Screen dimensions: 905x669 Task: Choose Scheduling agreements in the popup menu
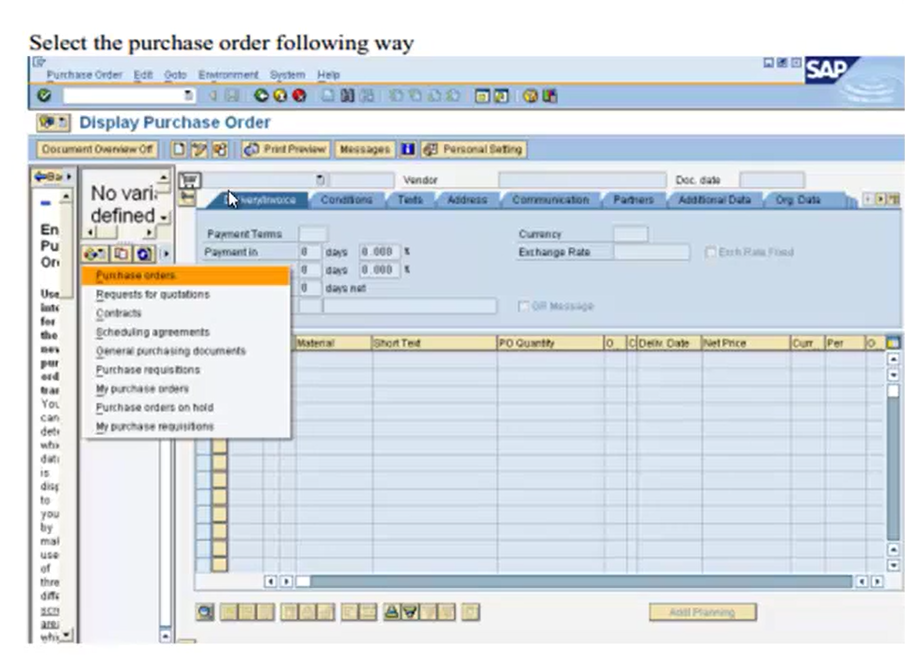(x=186, y=332)
